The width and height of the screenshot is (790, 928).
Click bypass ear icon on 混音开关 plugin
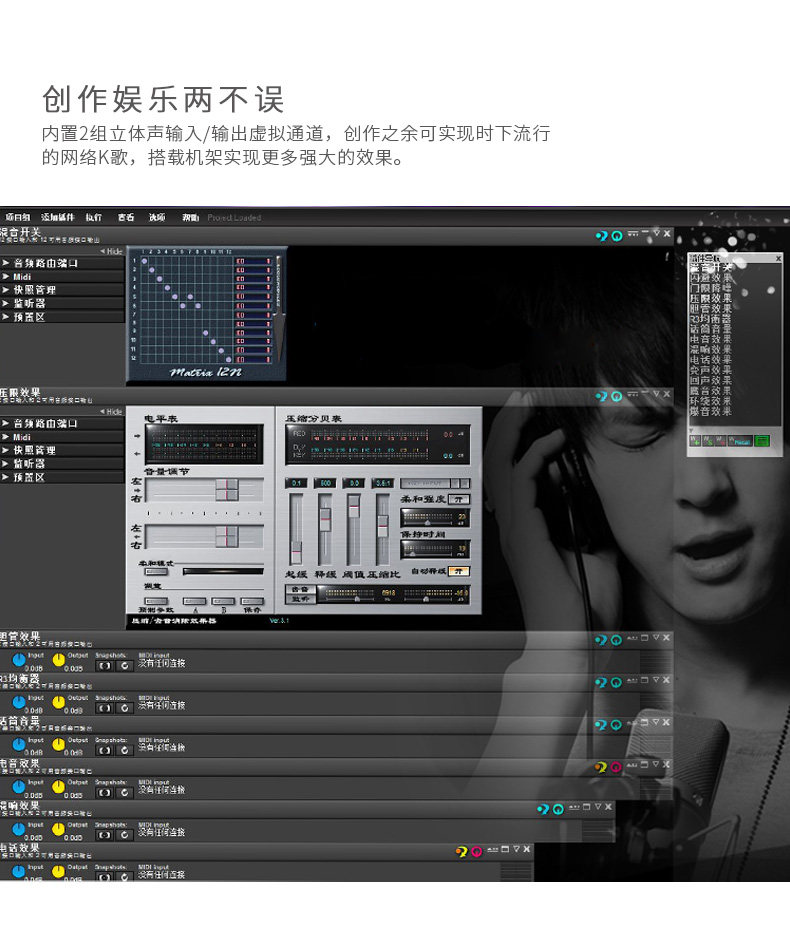point(602,236)
